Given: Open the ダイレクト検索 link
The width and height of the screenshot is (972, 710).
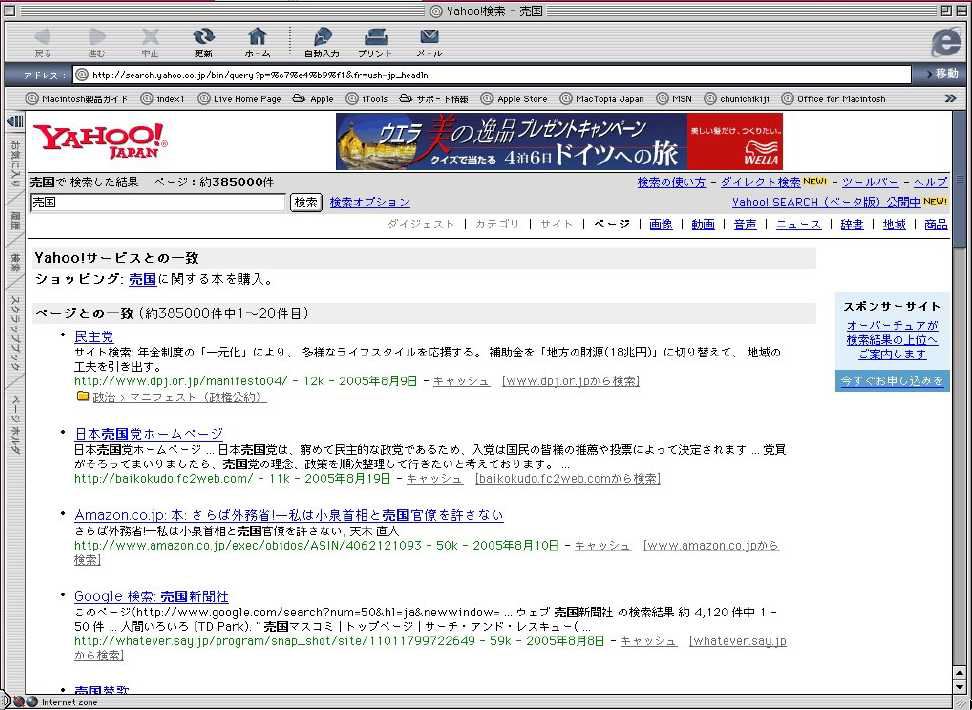Looking at the screenshot, I should click(x=761, y=182).
